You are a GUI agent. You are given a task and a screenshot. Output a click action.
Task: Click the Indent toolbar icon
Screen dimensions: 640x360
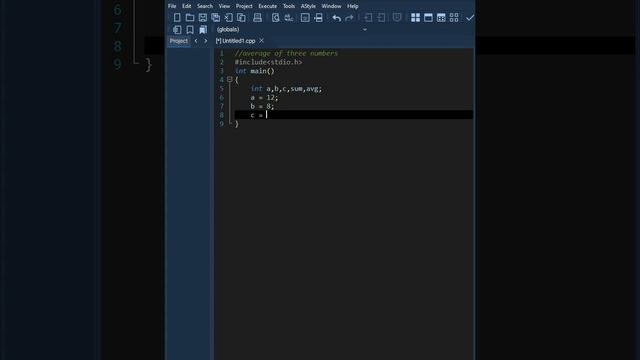(368, 18)
